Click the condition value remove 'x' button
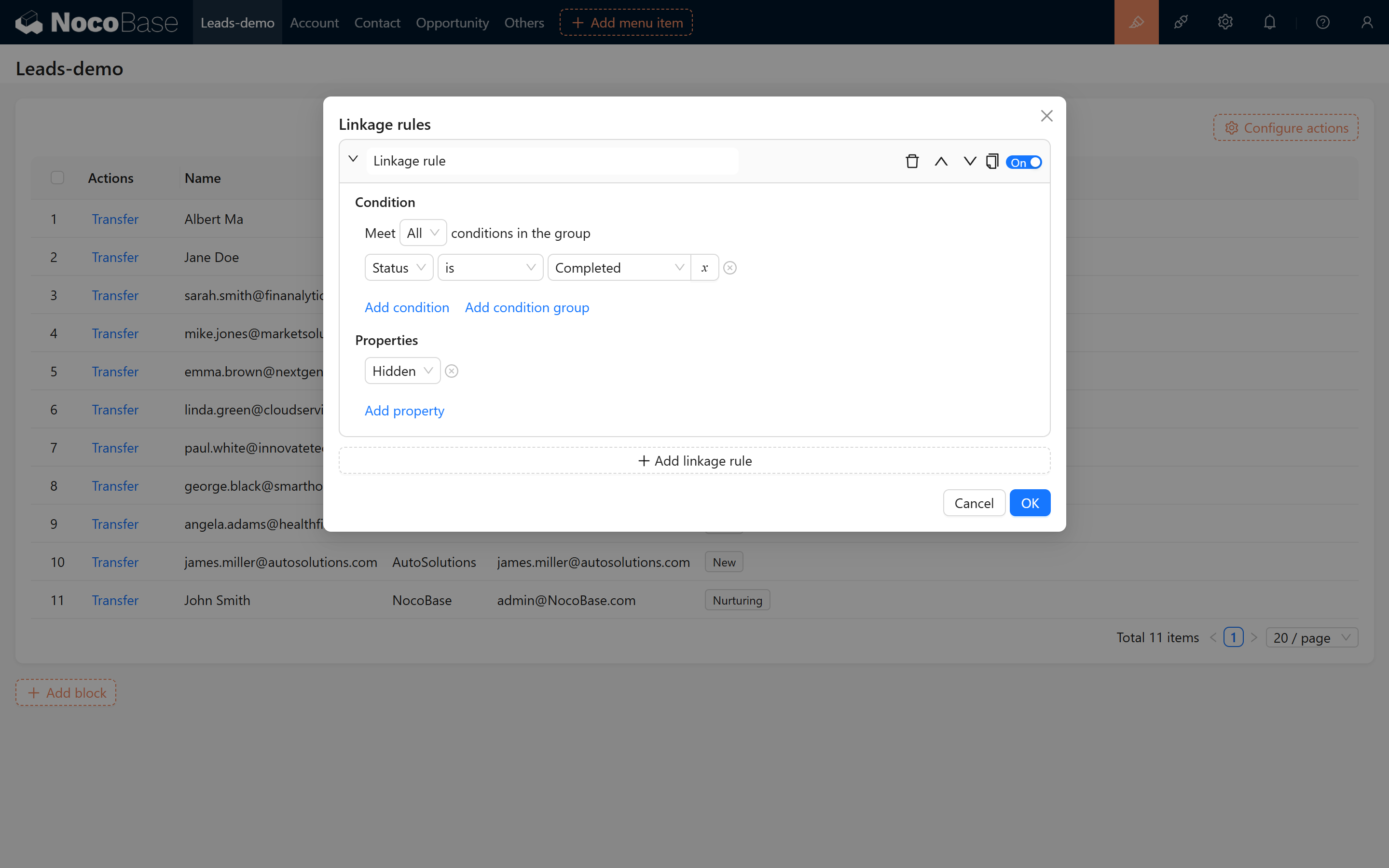 point(704,267)
